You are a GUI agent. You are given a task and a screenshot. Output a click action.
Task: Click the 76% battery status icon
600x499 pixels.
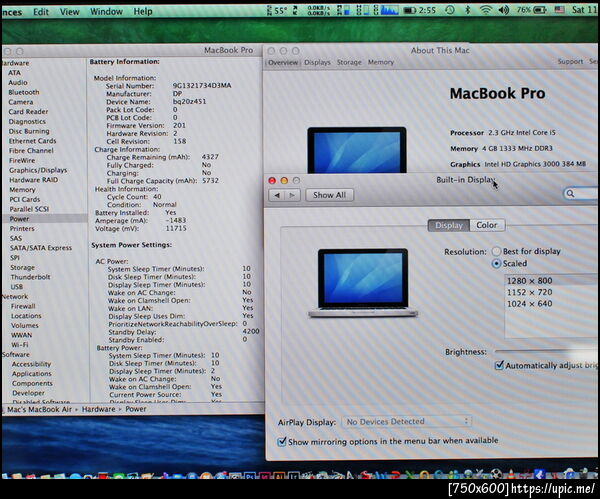click(x=532, y=10)
